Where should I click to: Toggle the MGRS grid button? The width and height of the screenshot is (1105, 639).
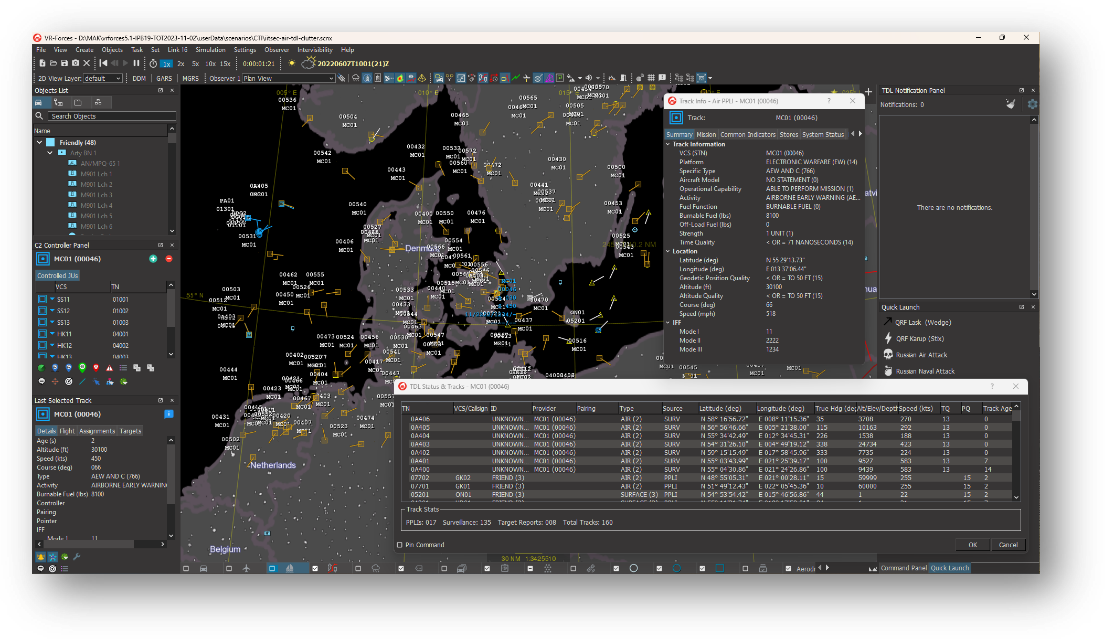click(190, 78)
